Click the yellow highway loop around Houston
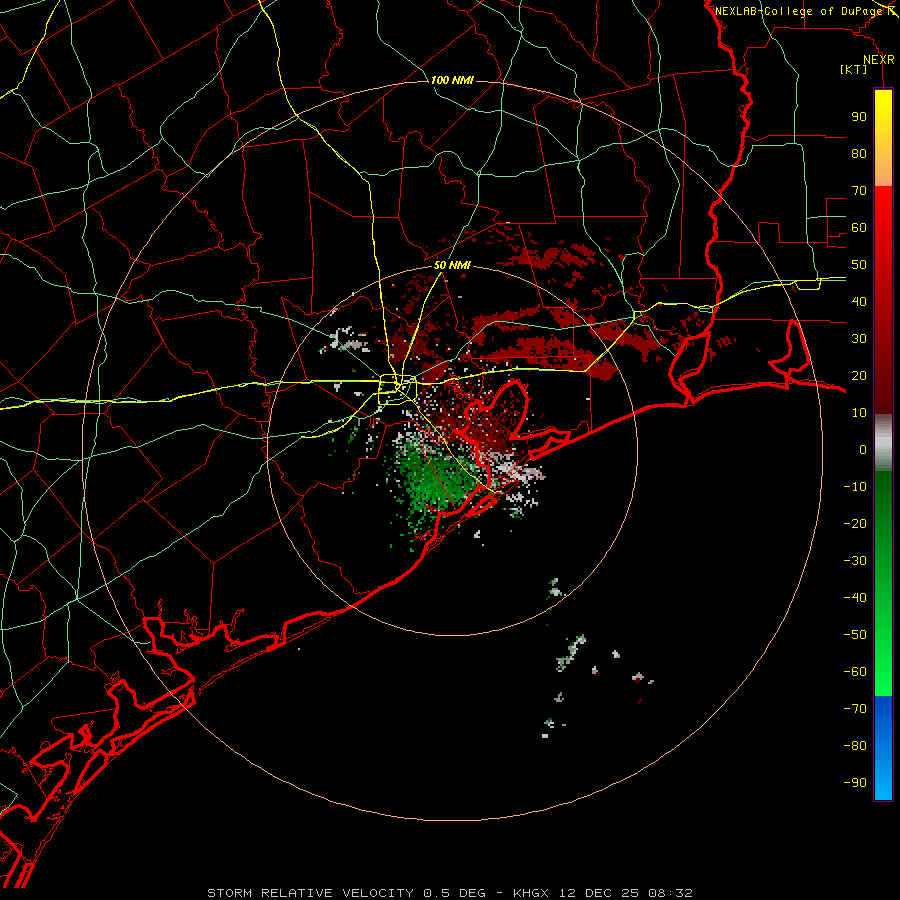900x900 pixels. click(x=397, y=389)
